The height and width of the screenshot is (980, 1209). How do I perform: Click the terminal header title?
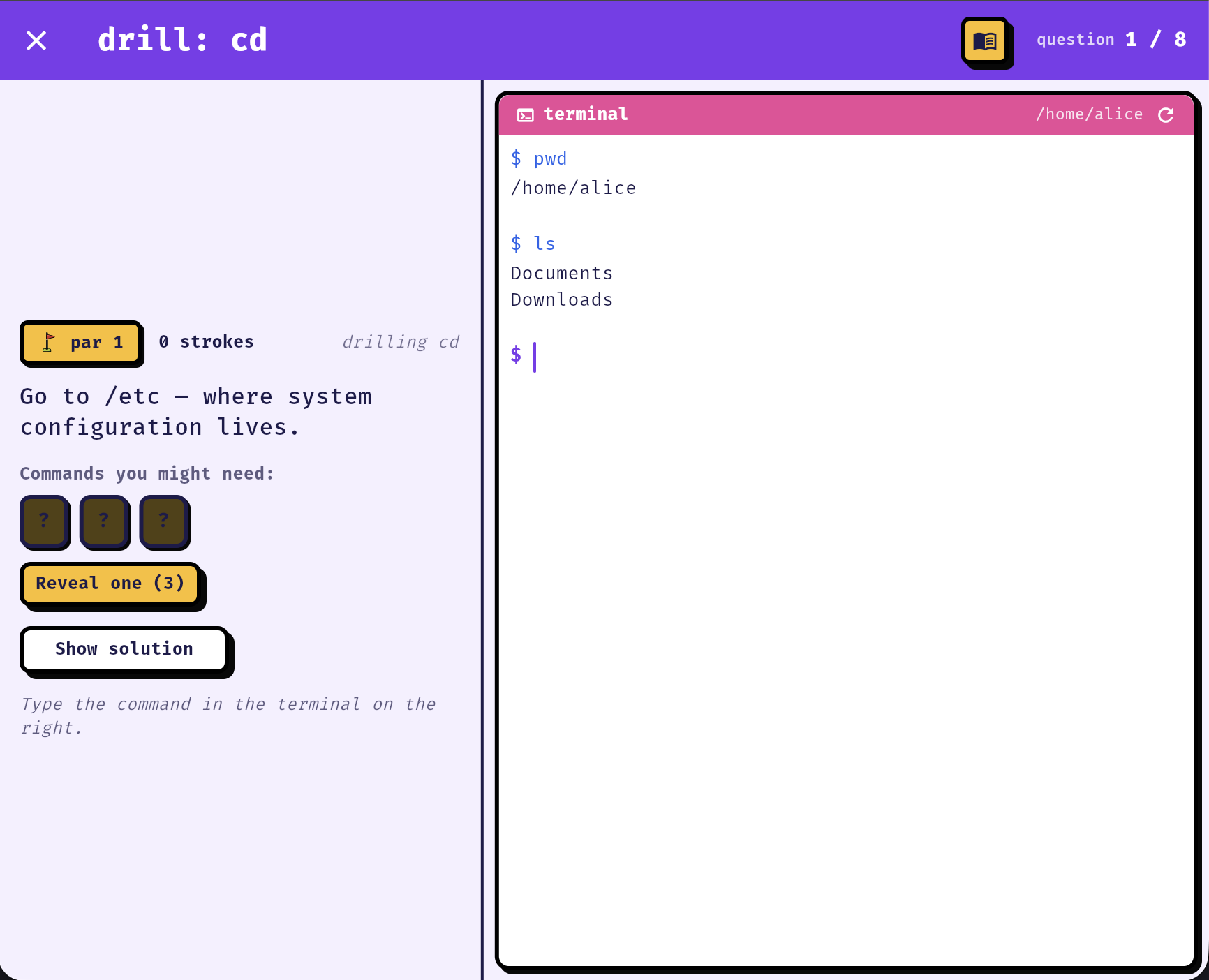click(586, 114)
